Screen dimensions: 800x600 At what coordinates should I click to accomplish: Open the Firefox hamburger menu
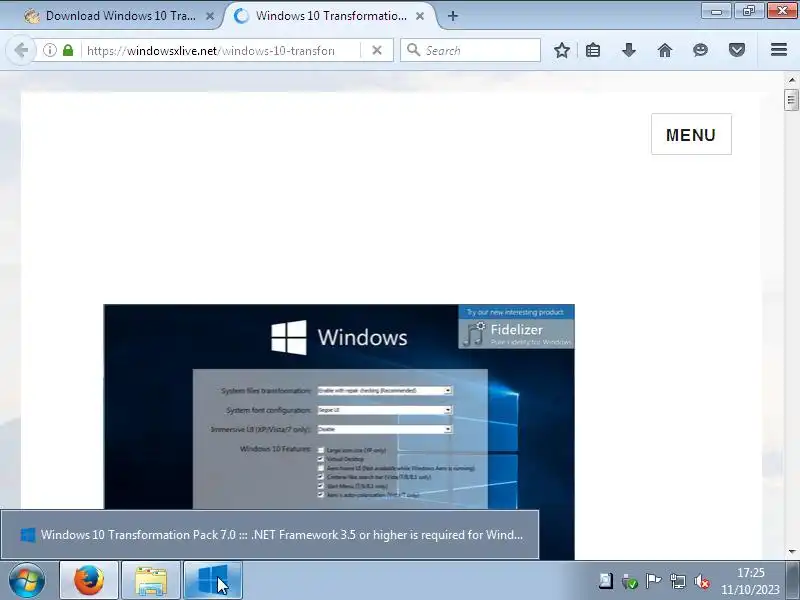pyautogui.click(x=779, y=49)
